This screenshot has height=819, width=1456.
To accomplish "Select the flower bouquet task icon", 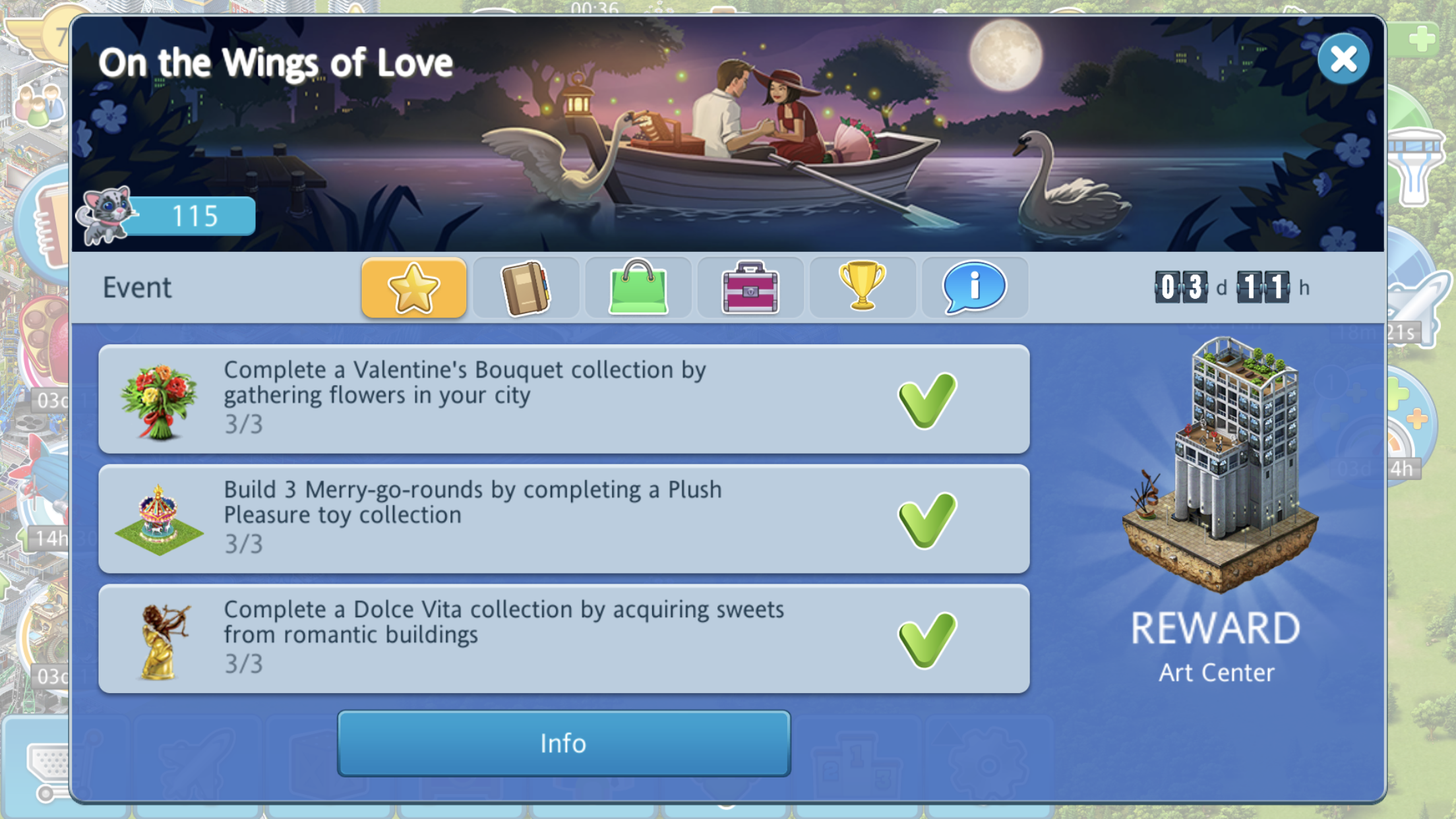I will (159, 400).
